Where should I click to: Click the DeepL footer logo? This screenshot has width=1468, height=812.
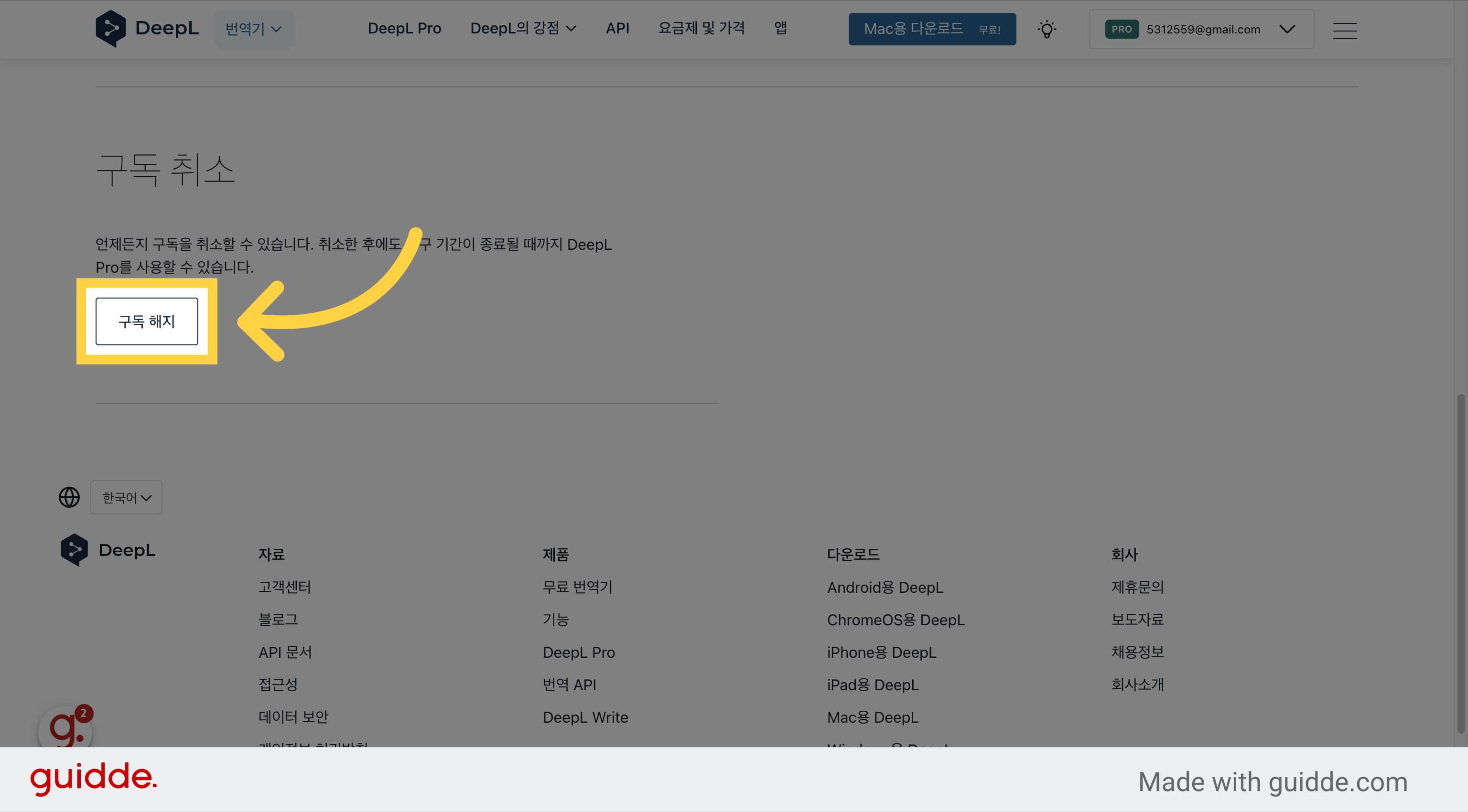click(x=108, y=550)
